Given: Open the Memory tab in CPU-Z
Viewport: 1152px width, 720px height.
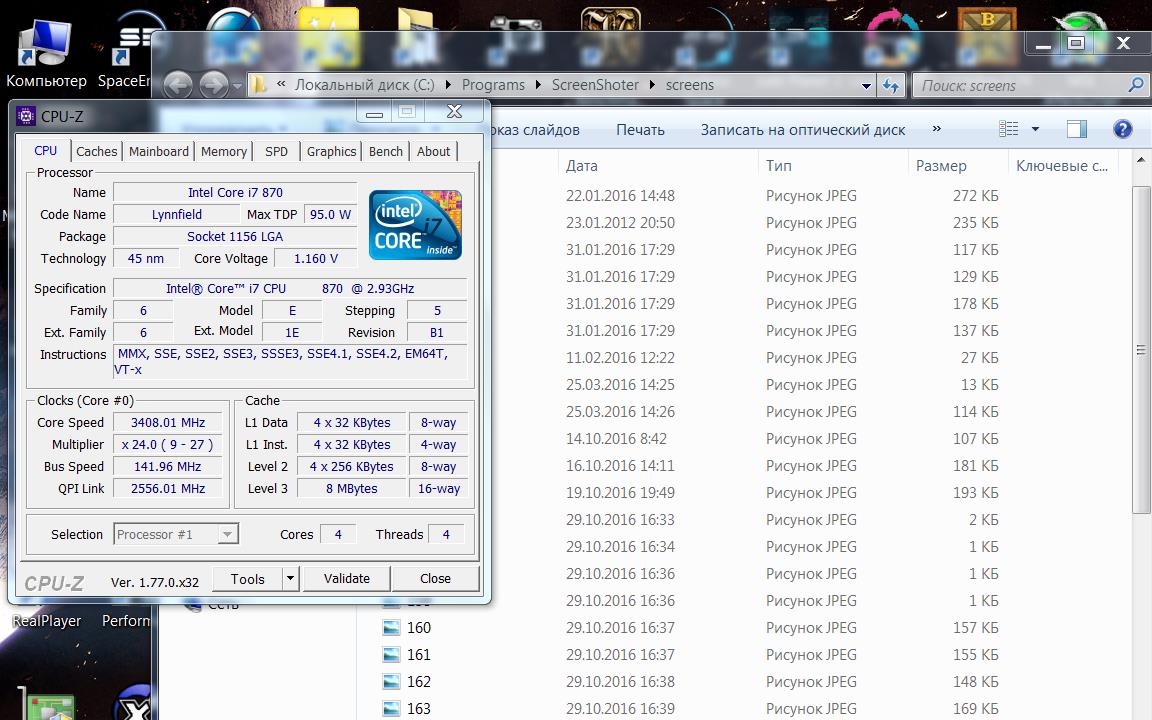Looking at the screenshot, I should coord(223,151).
